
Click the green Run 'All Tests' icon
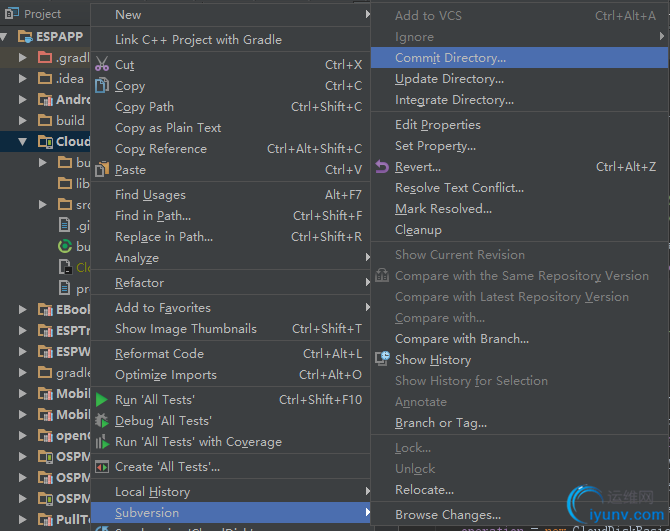coord(101,400)
